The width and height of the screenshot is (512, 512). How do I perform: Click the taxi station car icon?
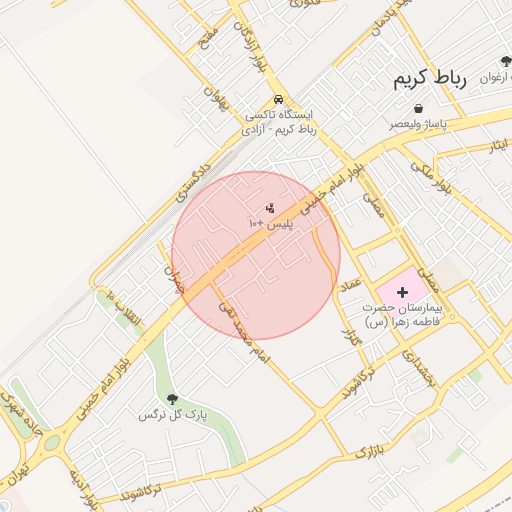click(278, 99)
